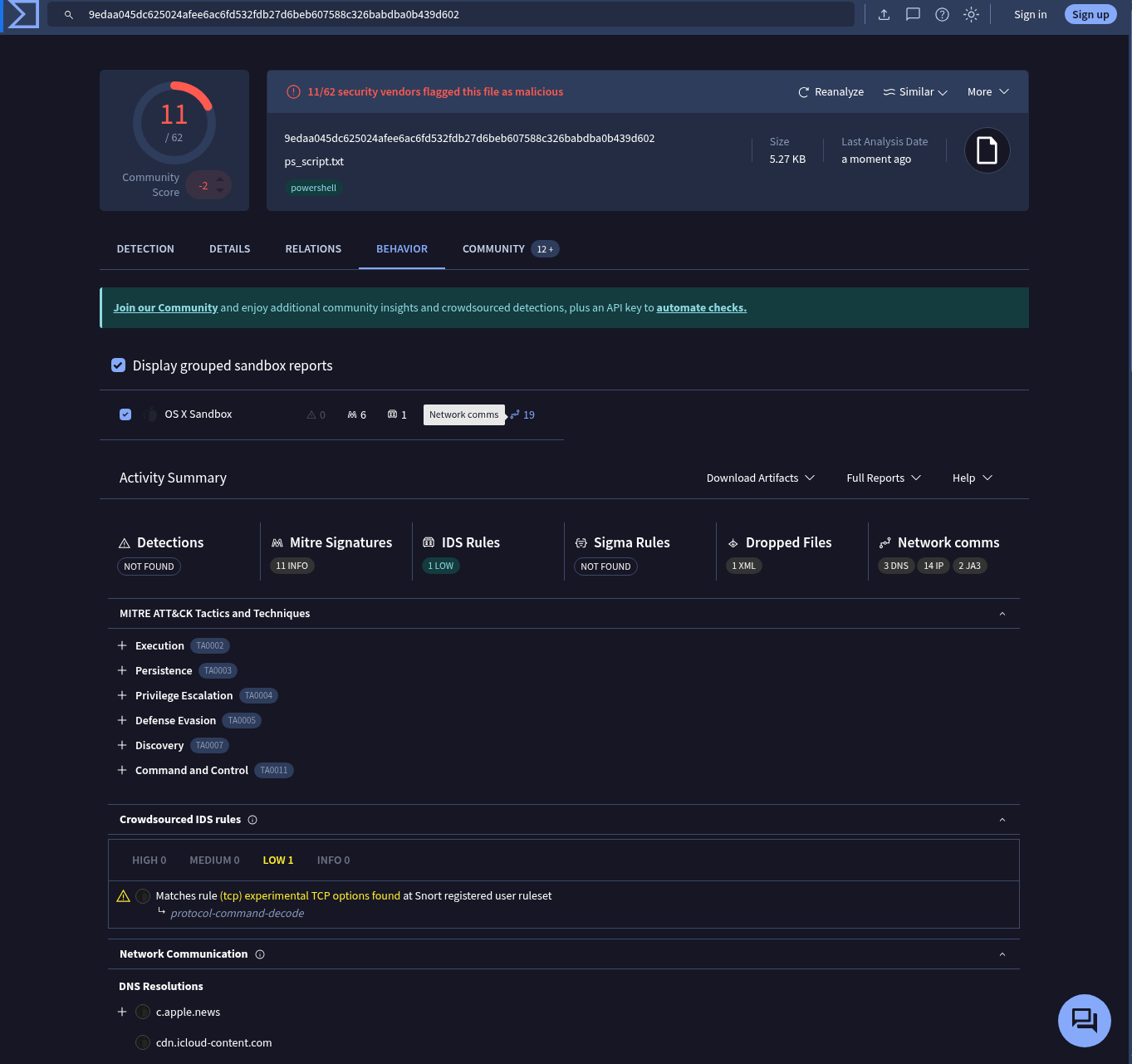Click the Mitre Signatures icon

[x=277, y=543]
